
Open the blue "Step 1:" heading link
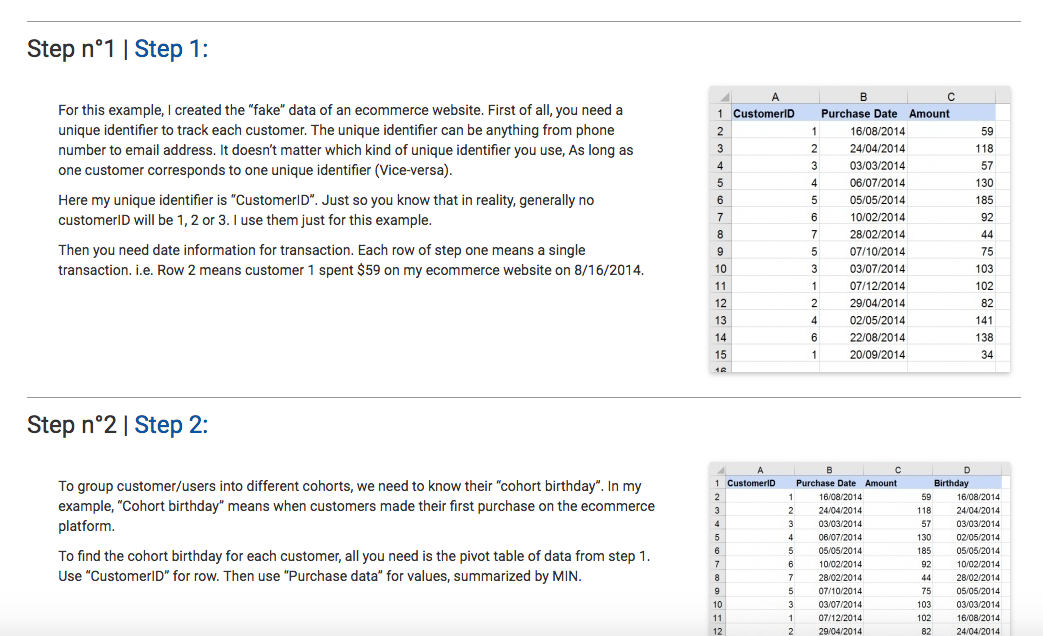click(x=171, y=49)
